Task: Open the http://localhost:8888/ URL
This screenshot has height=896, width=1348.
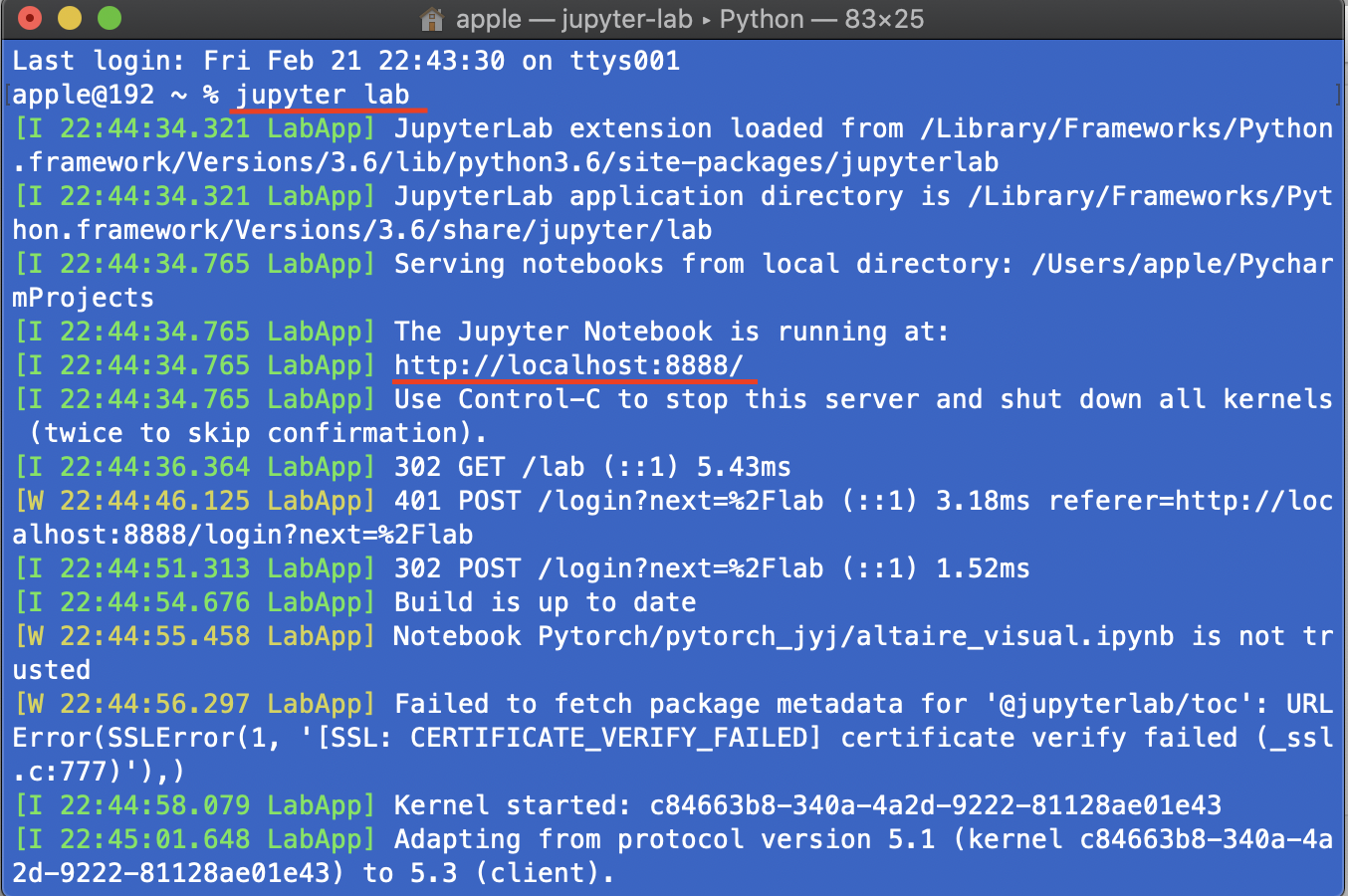Action: (568, 365)
